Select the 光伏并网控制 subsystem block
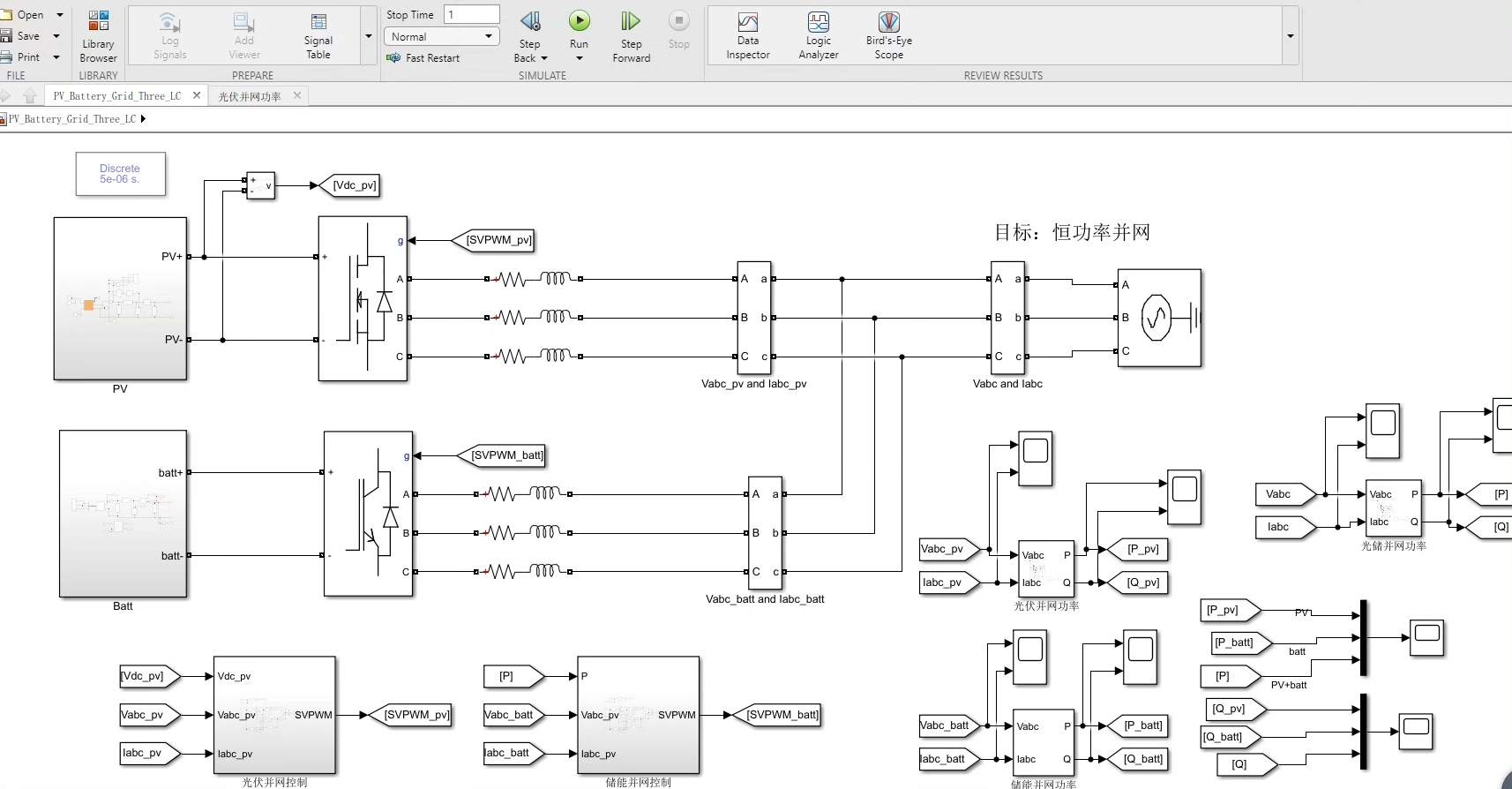This screenshot has width=1512, height=789. point(274,715)
